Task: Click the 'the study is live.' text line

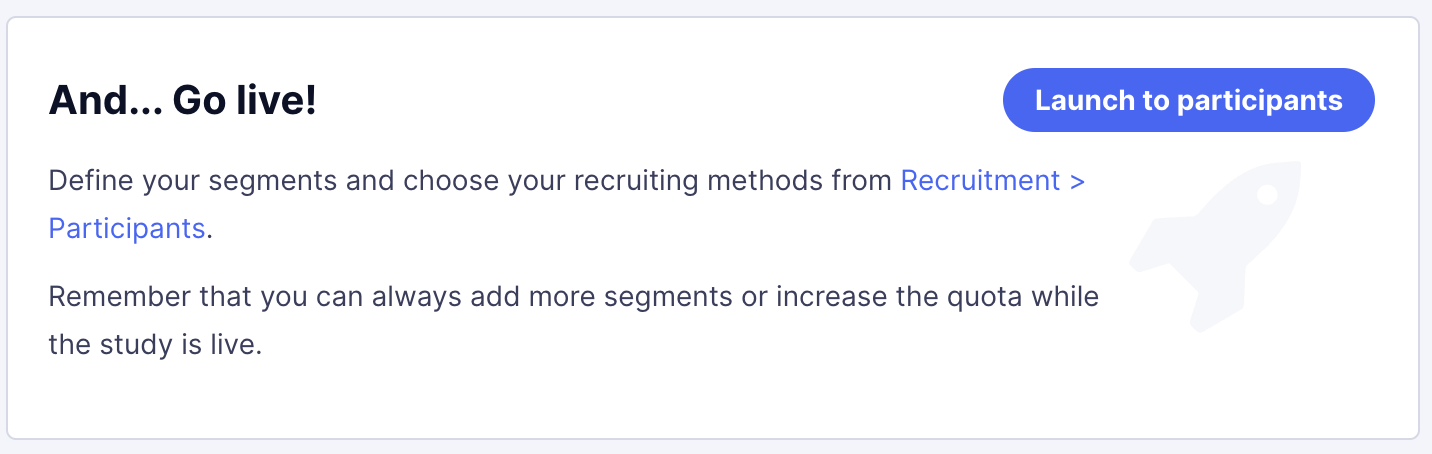Action: [x=155, y=346]
